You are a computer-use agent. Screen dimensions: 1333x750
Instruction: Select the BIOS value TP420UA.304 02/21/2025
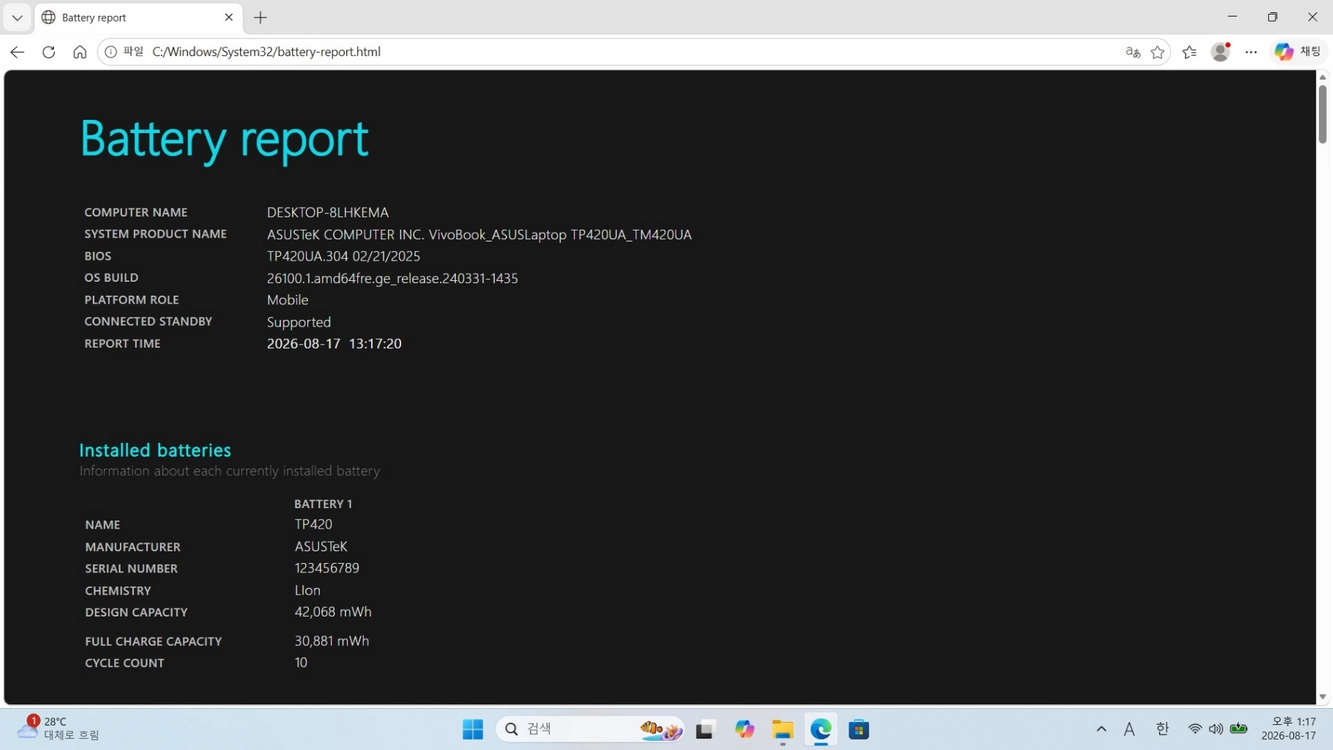(x=343, y=256)
